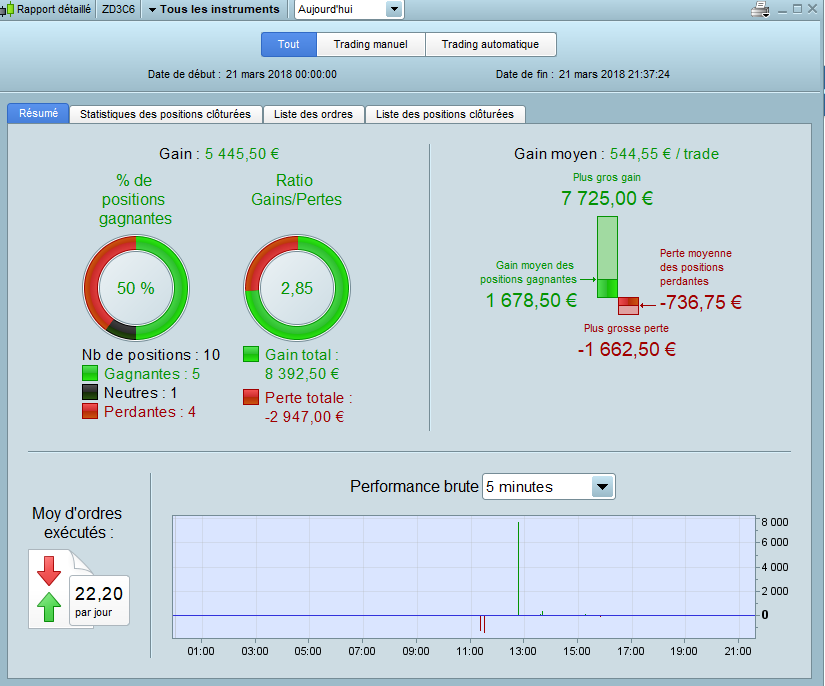The height and width of the screenshot is (686, 825).
Task: Expand the Tous les instruments menu
Action: (x=214, y=9)
